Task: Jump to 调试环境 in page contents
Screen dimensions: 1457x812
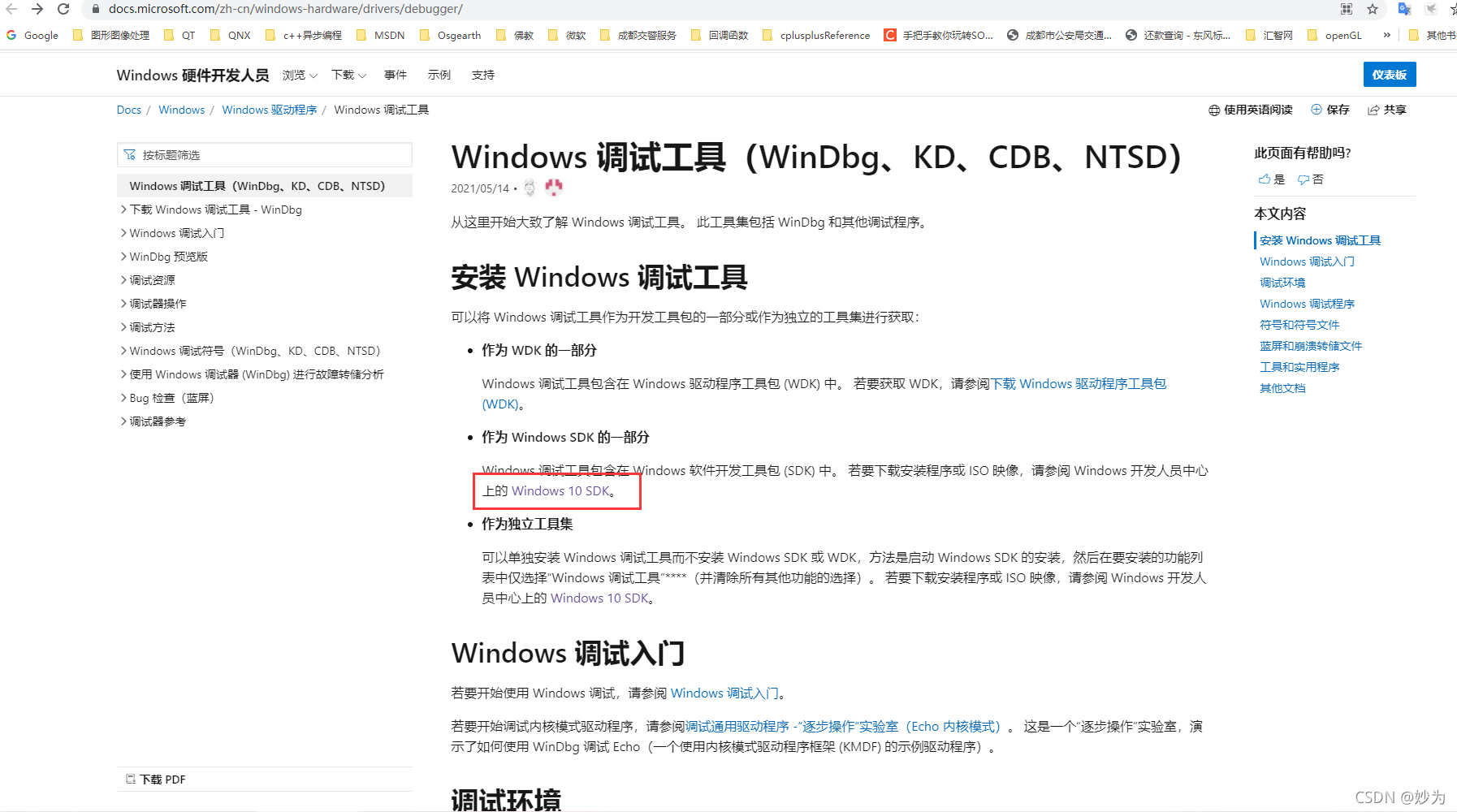Action: click(1282, 283)
